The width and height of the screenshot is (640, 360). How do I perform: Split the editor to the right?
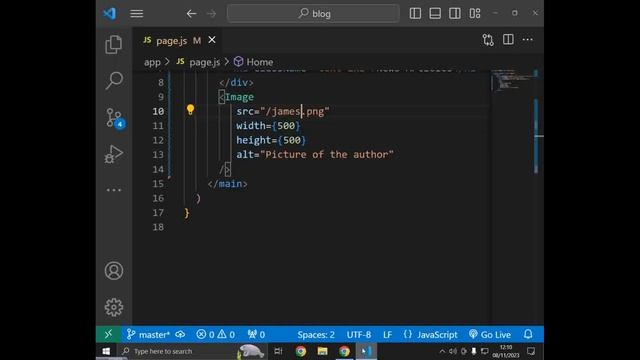coord(508,40)
